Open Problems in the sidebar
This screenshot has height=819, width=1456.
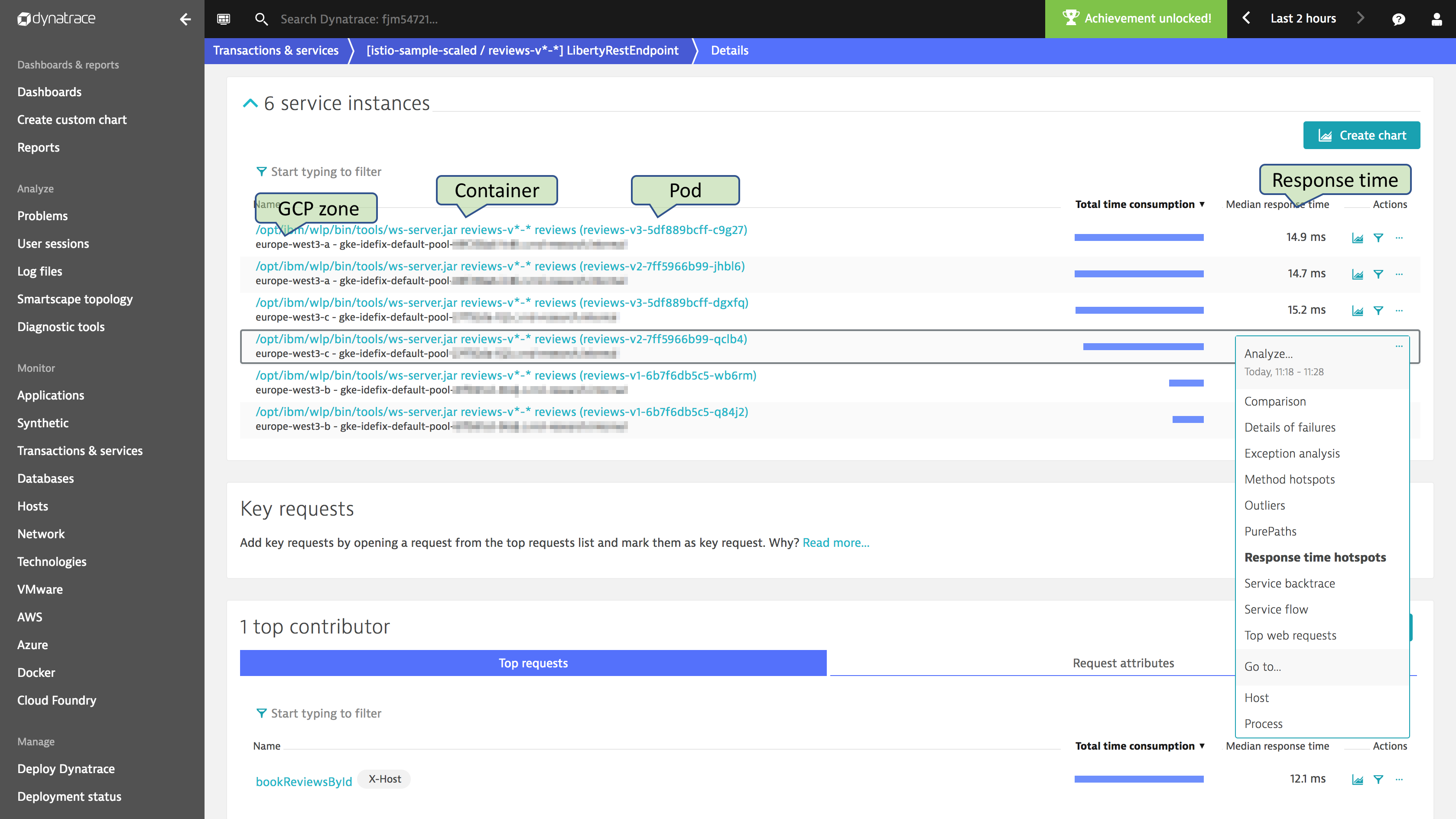[42, 215]
